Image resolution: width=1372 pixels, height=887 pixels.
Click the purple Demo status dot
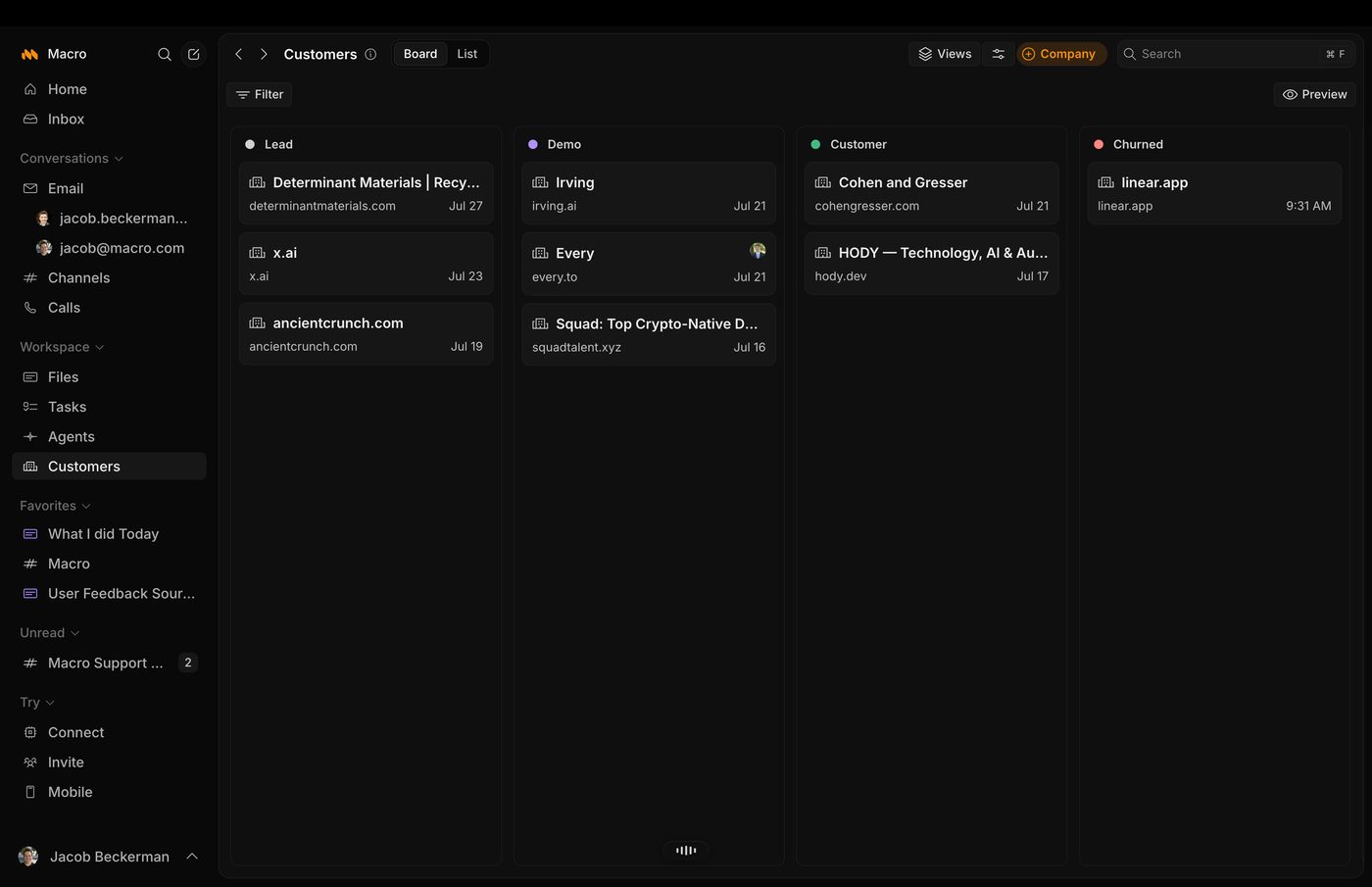[533, 144]
